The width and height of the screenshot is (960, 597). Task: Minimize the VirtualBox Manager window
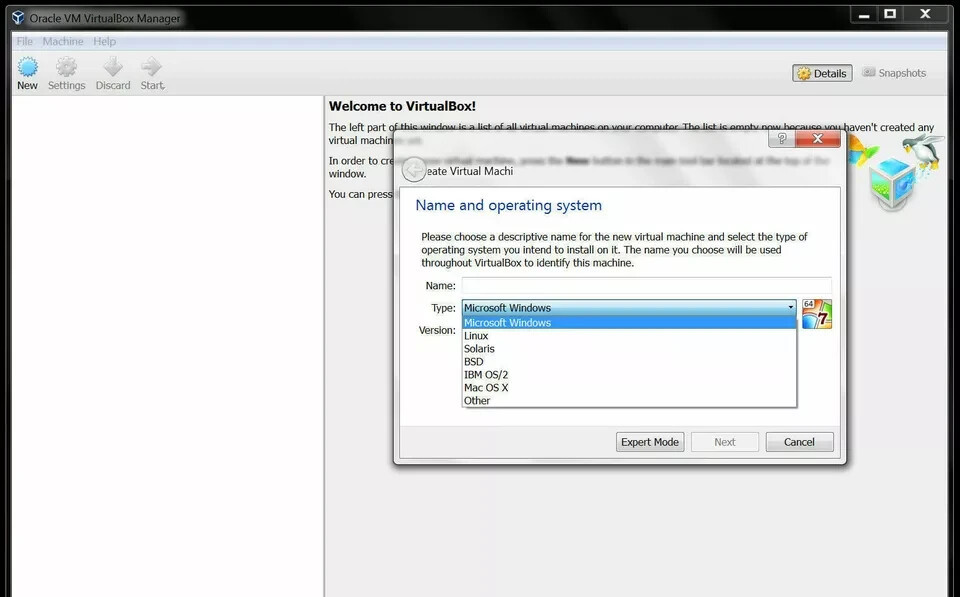coord(864,15)
